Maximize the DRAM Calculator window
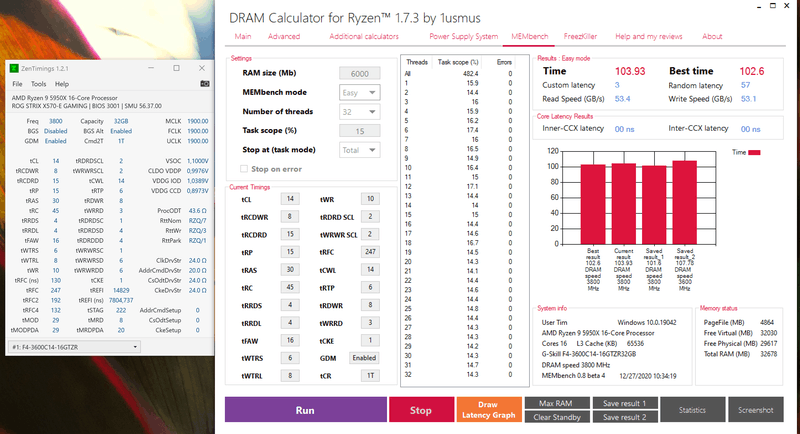800x434 pixels. coord(773,6)
